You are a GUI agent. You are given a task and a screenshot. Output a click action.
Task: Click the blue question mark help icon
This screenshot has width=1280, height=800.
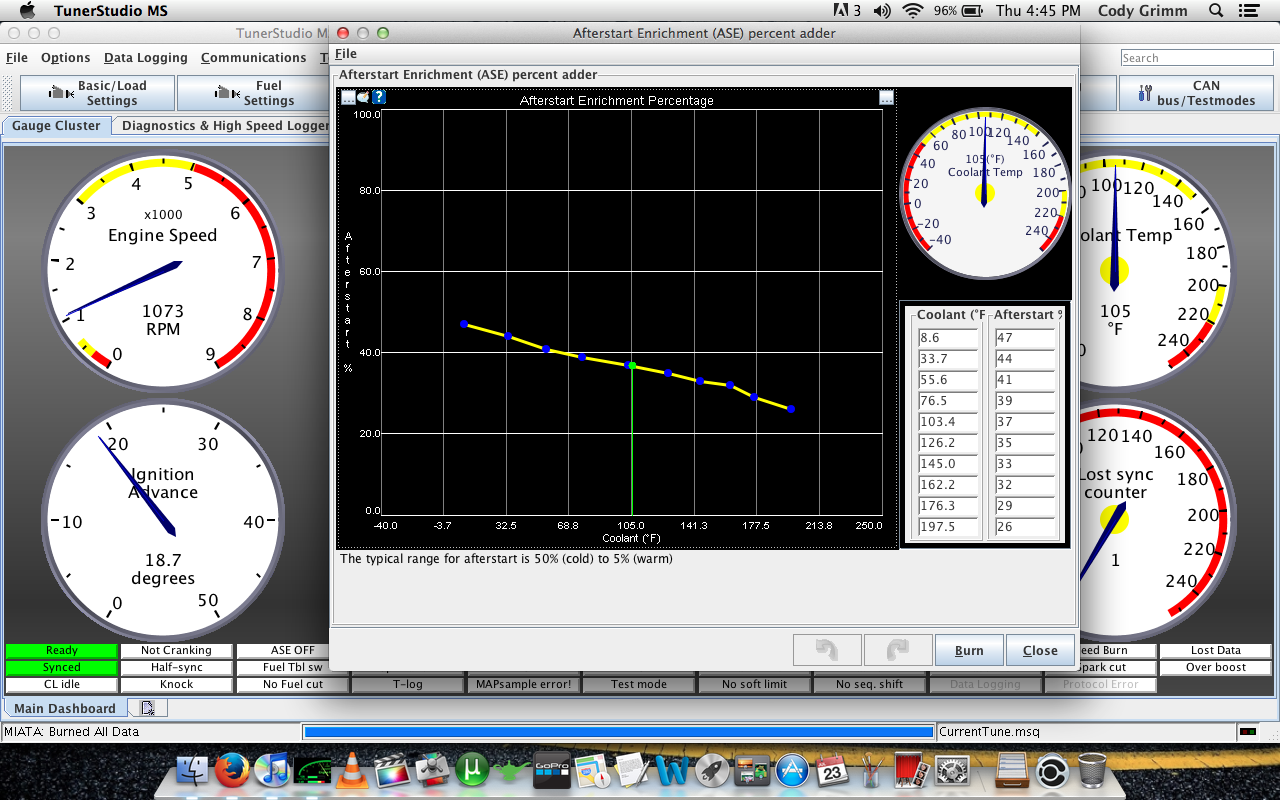click(379, 97)
